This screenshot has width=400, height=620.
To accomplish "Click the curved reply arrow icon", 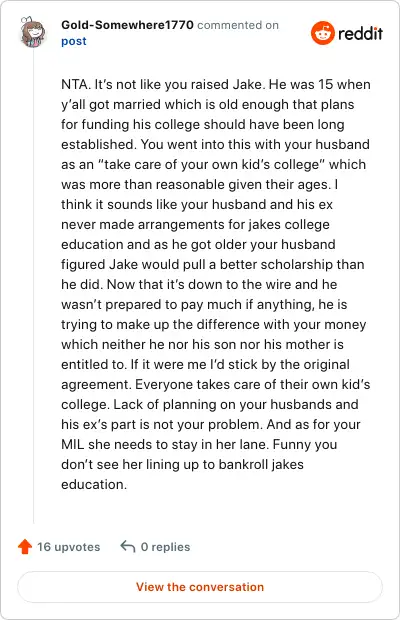I will [x=128, y=546].
